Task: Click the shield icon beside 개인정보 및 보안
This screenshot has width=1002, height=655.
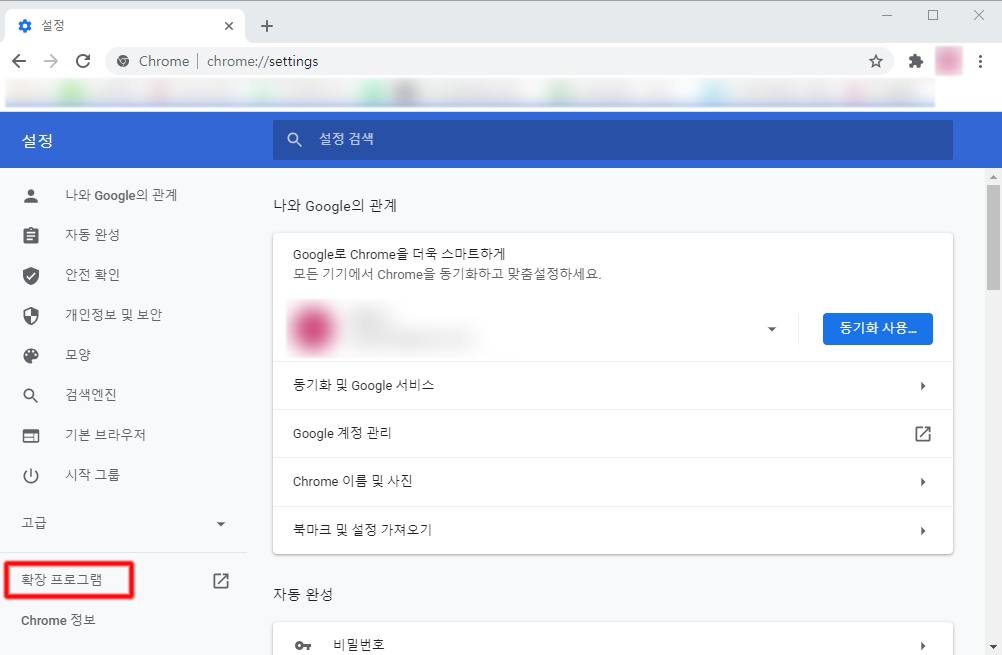Action: 31,316
